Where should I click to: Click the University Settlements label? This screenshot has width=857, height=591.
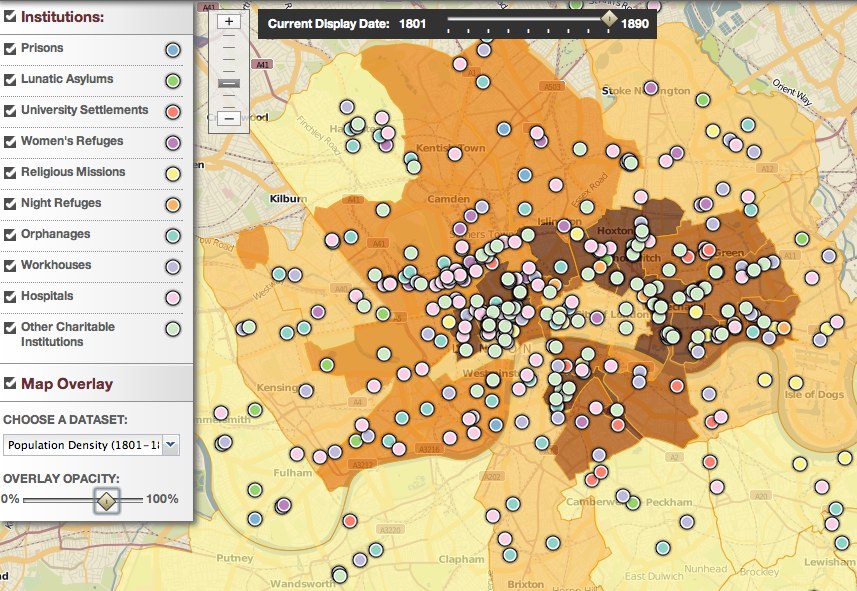tap(85, 110)
